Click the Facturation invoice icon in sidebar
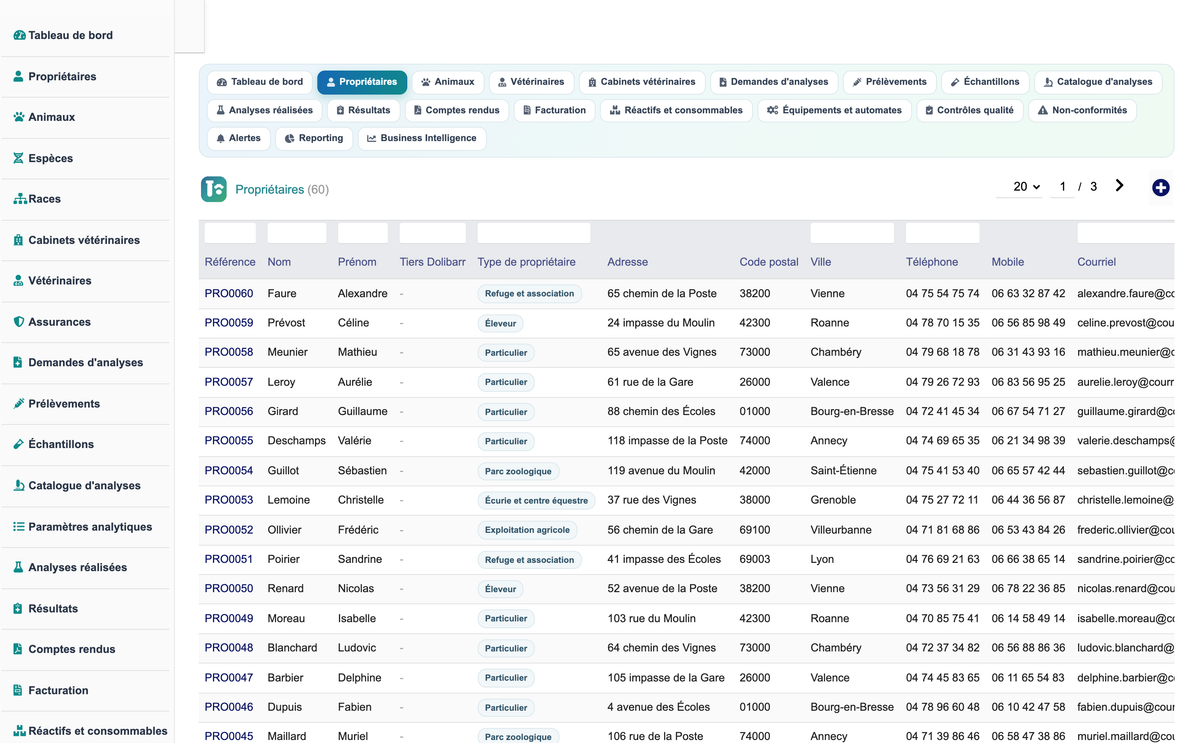Screen dimensions: 1200x743 (19, 690)
